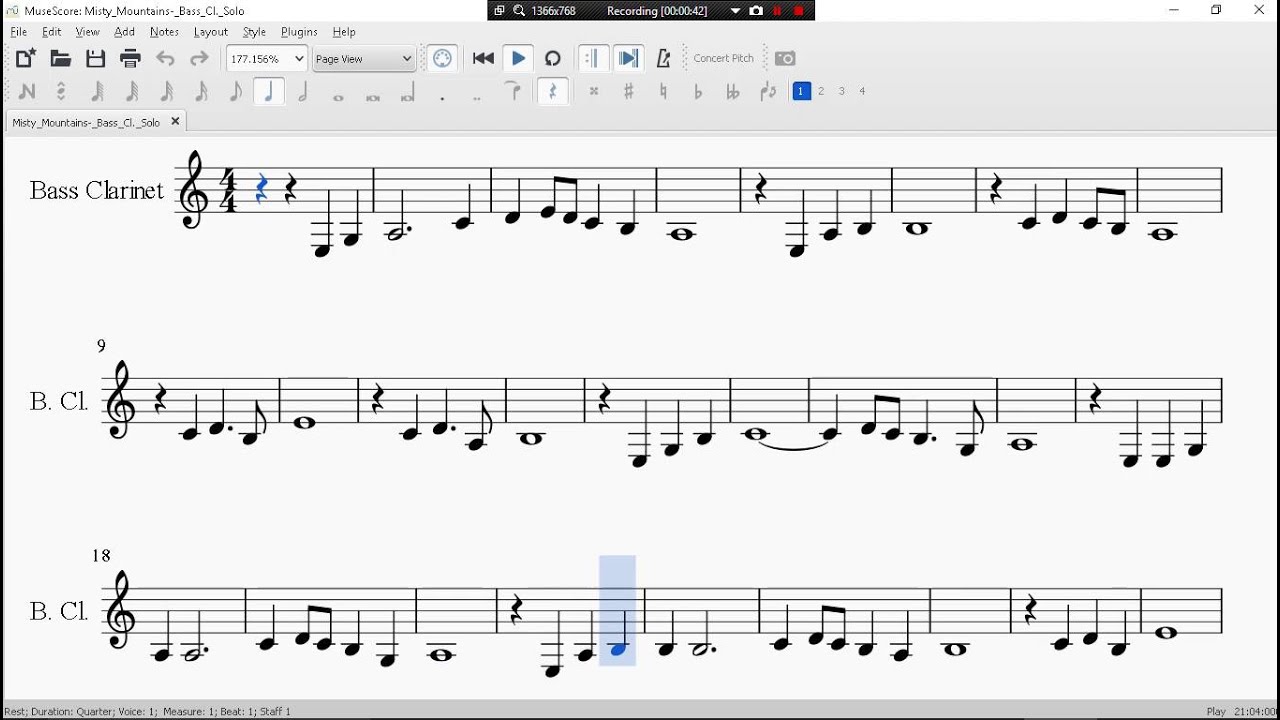Select voice 3

click(842, 91)
